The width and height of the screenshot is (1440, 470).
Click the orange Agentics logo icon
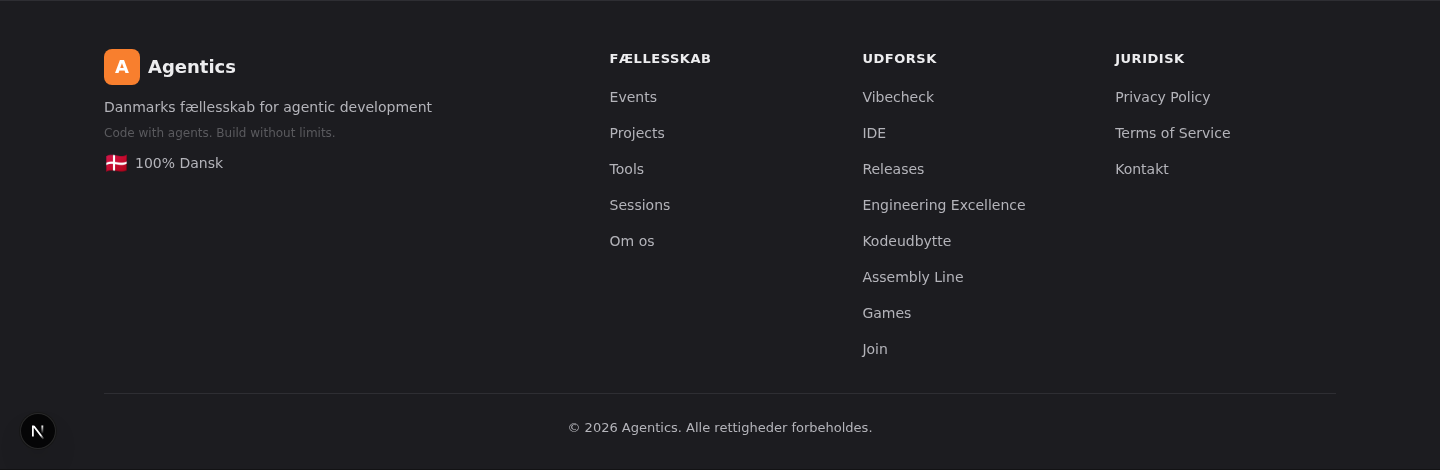122,67
